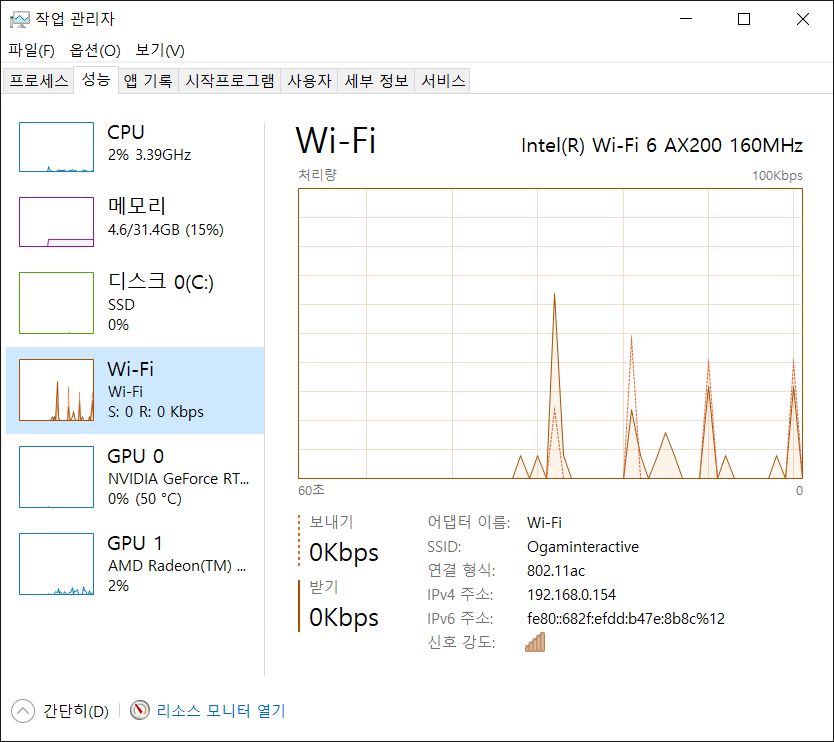Click the 리소스 모니터 열기 link

[220, 711]
